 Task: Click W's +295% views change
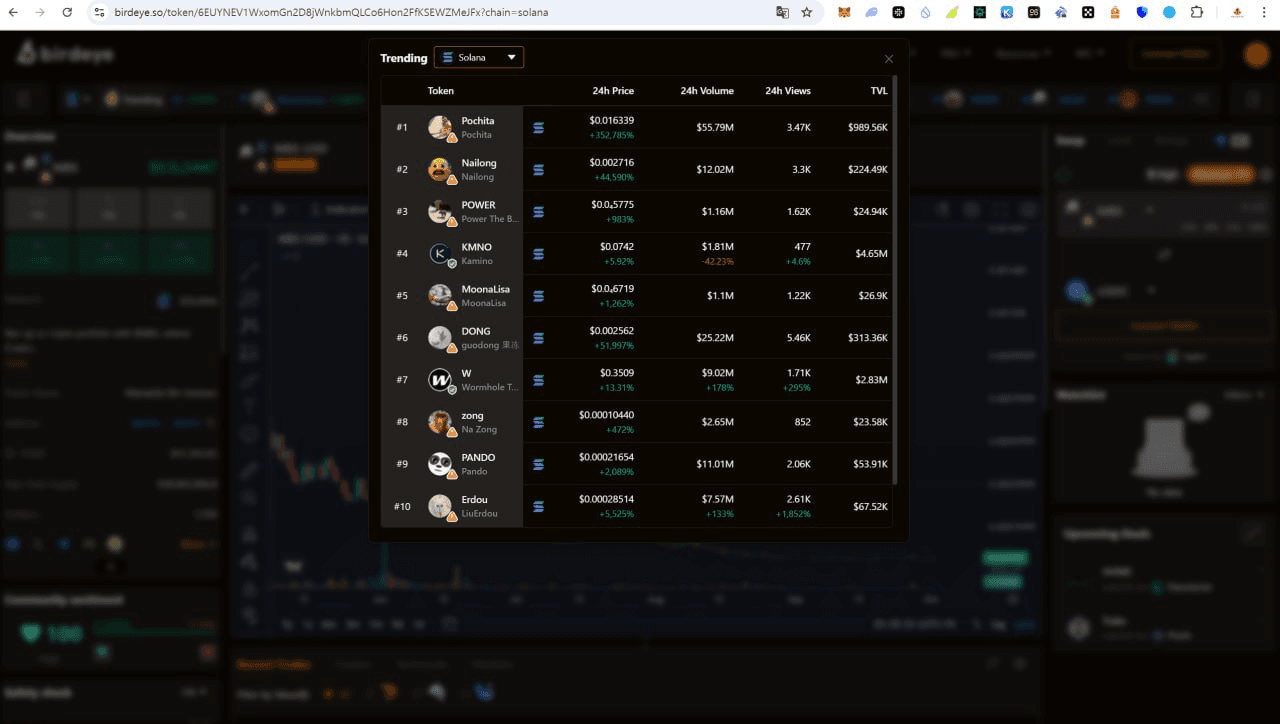[797, 387]
